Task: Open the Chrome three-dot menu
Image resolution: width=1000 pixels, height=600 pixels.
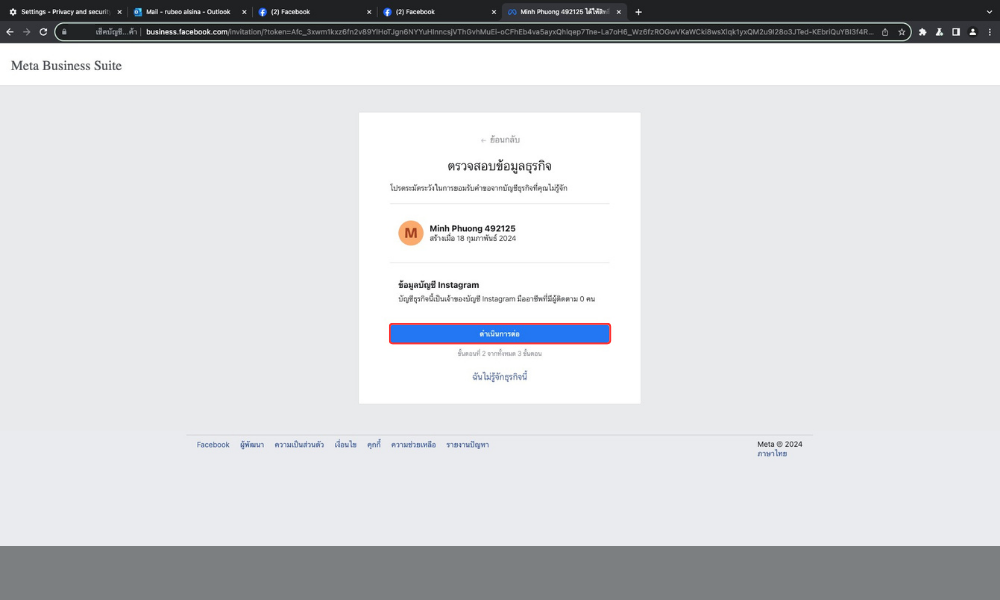Action: click(x=989, y=32)
